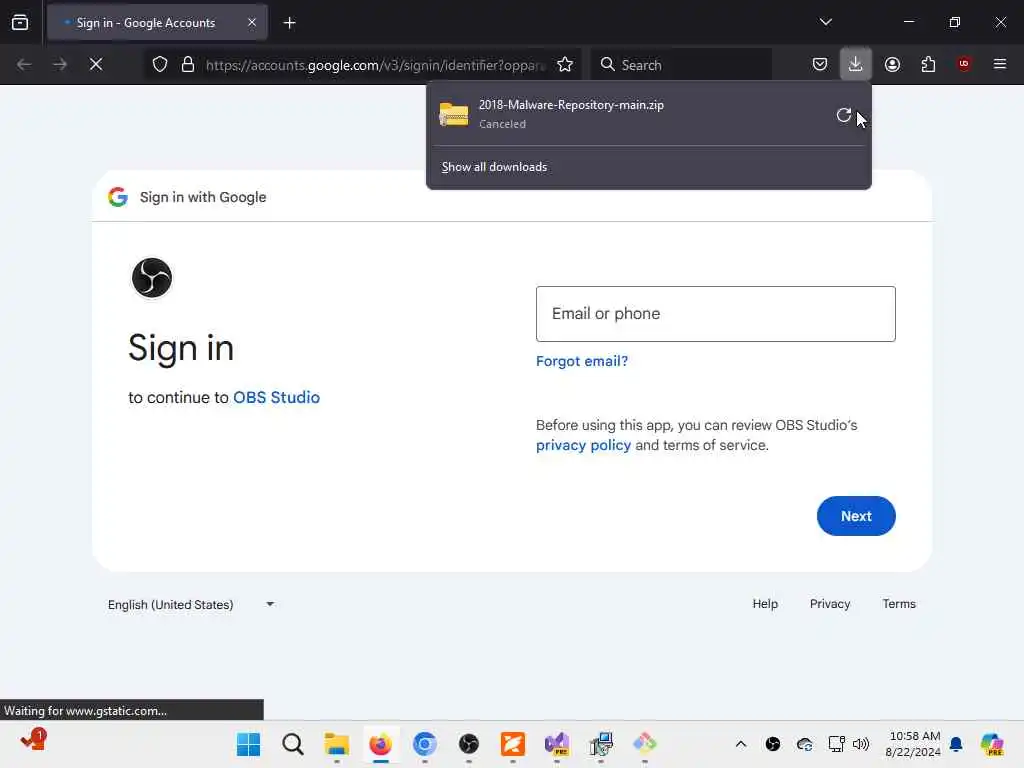The width and height of the screenshot is (1024, 768).
Task: Open network tray icon
Action: (836, 744)
